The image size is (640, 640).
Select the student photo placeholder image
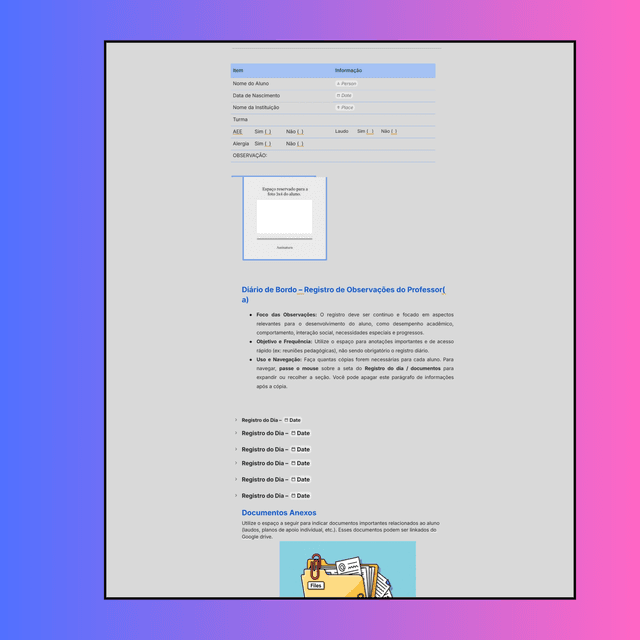click(x=284, y=218)
